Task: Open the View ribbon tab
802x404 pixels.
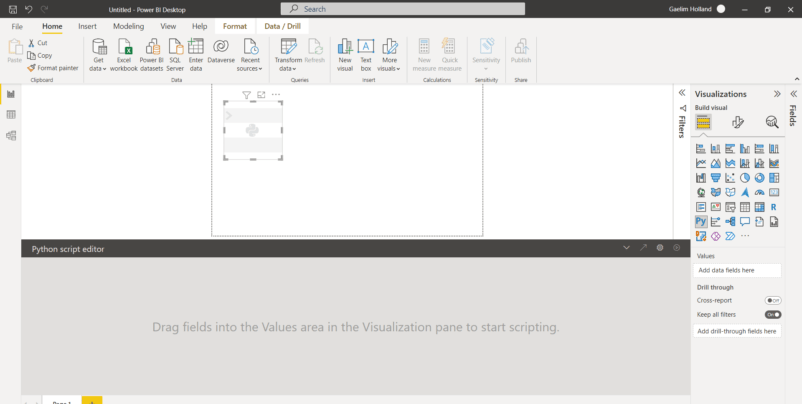Action: tap(168, 27)
